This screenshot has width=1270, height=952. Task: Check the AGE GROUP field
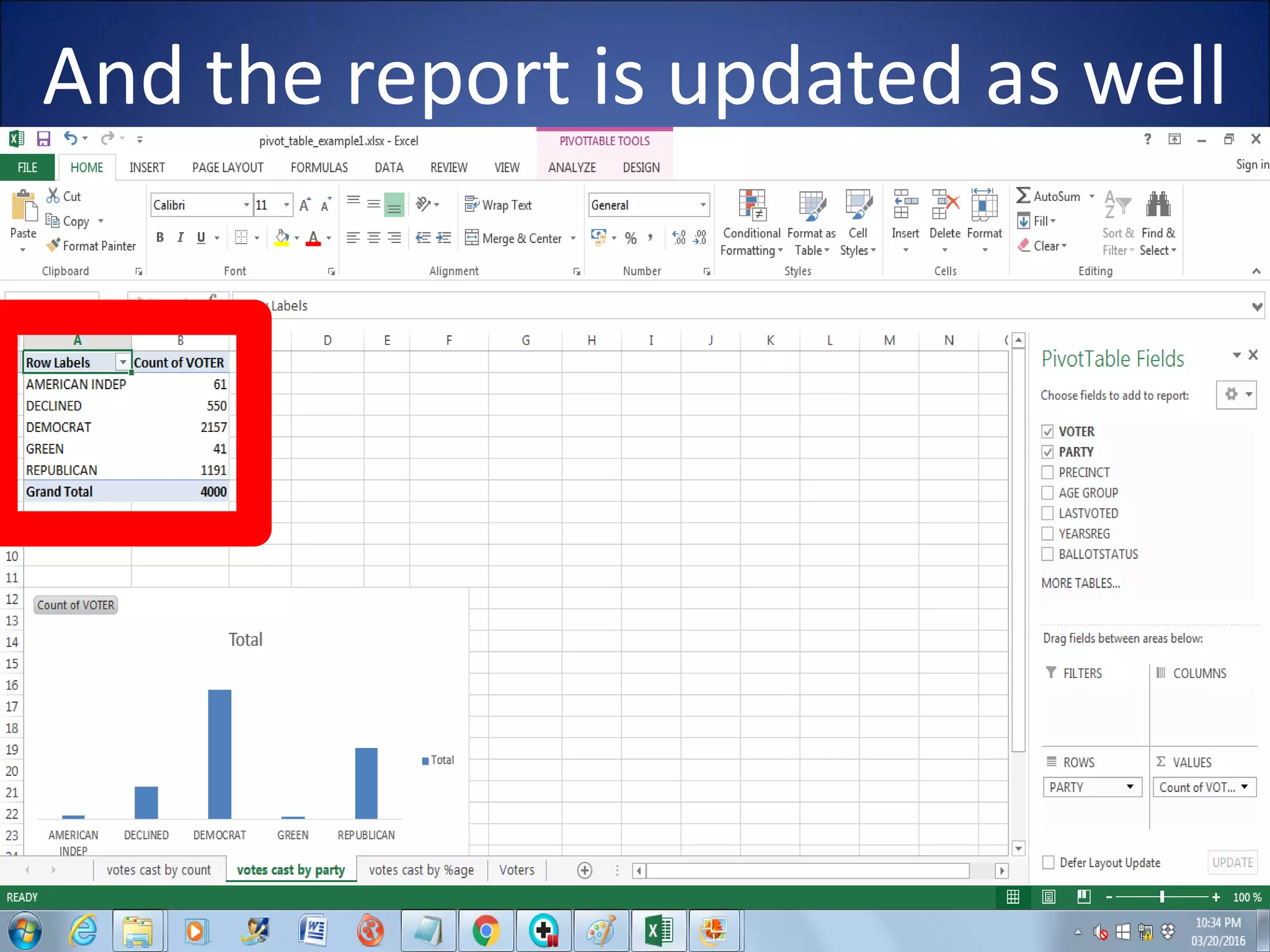click(1047, 493)
